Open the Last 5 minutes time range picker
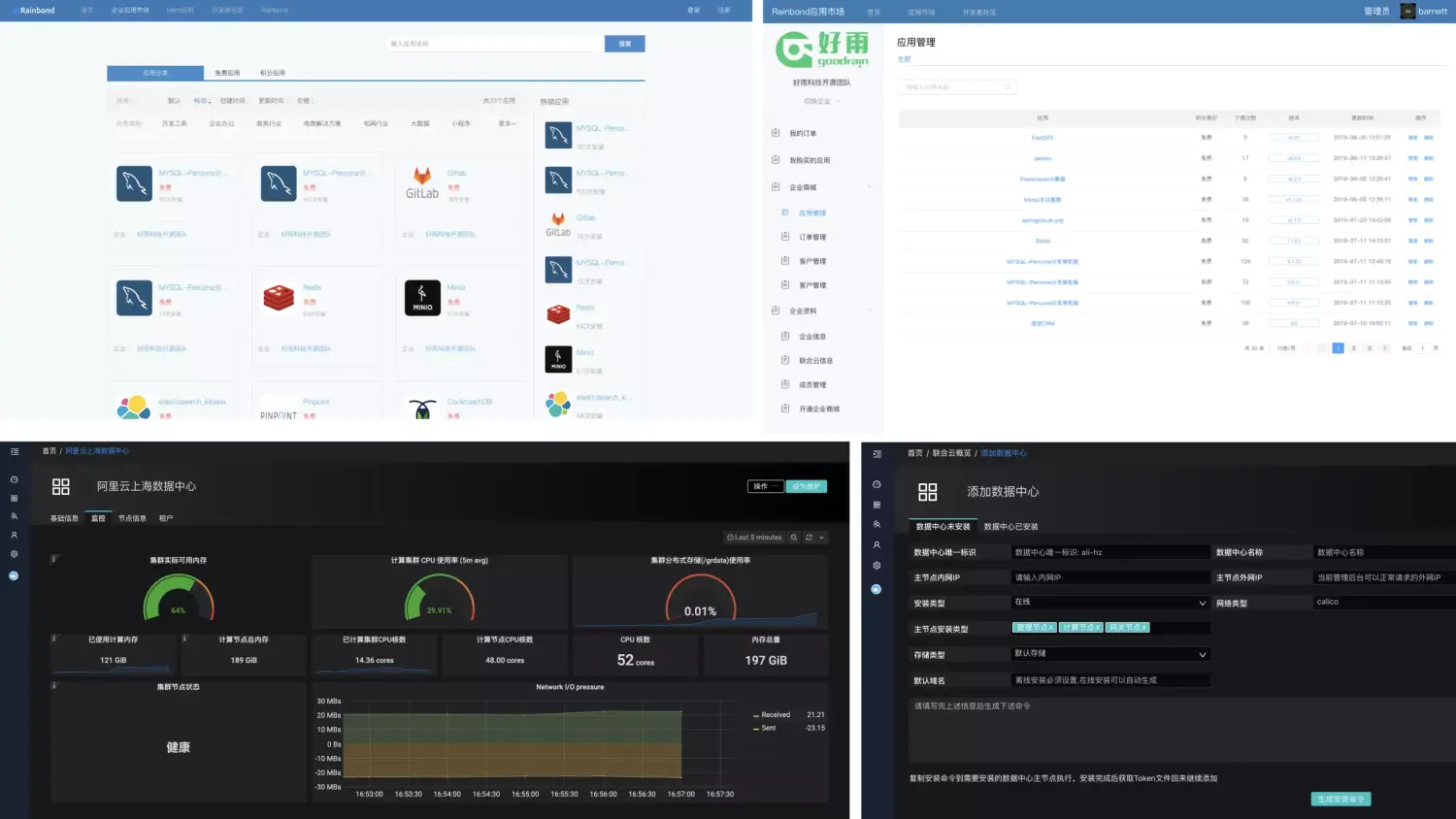The height and width of the screenshot is (819, 1456). [754, 538]
